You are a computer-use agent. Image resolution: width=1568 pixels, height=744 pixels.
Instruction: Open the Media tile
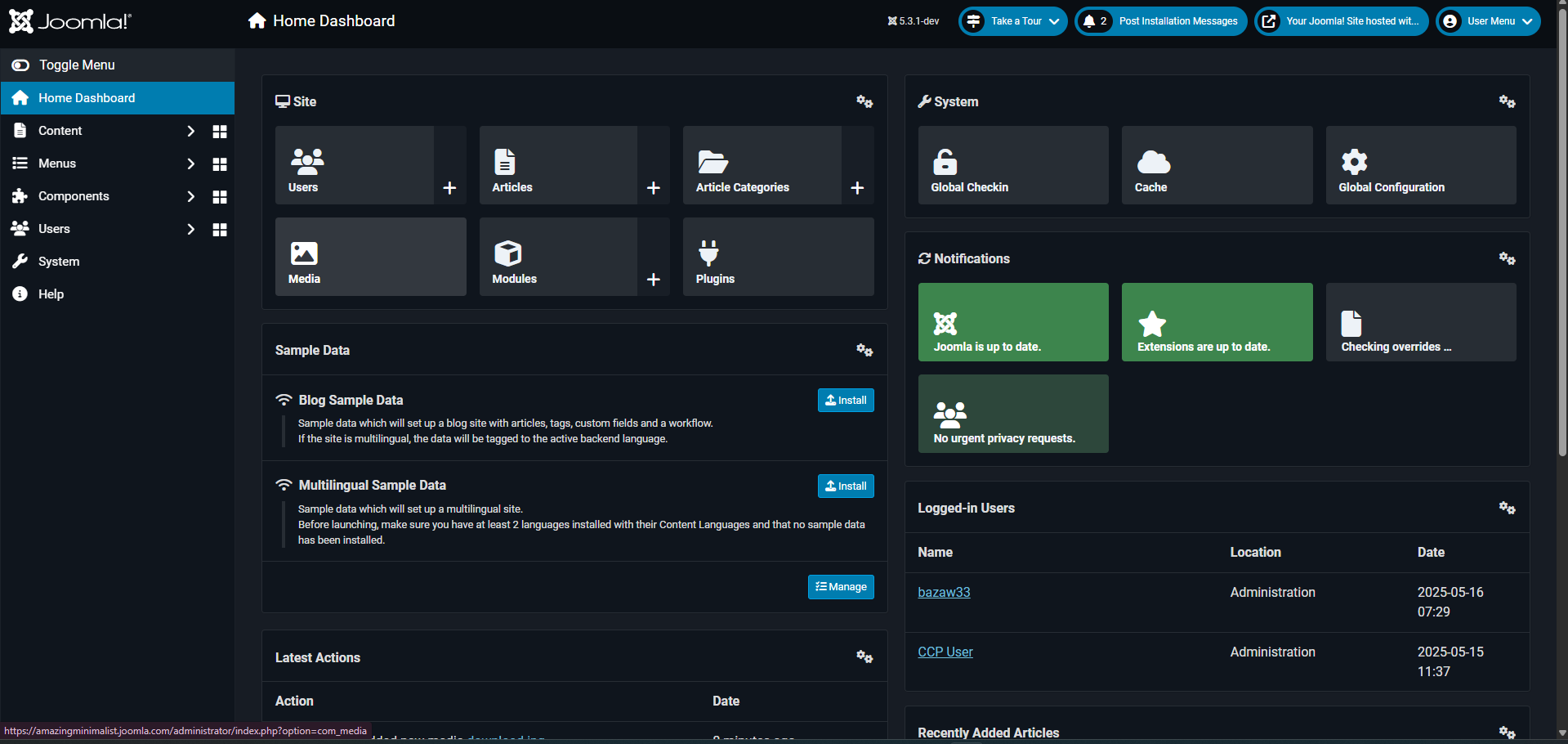pos(370,257)
